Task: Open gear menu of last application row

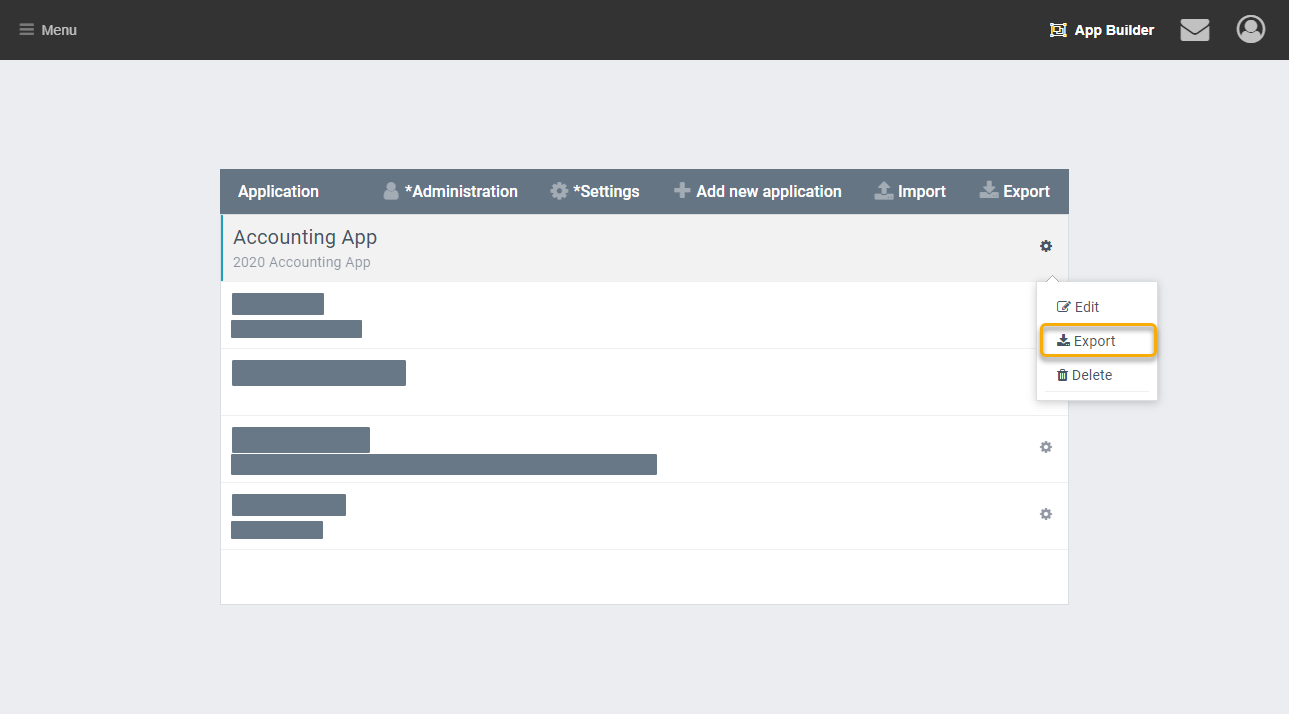Action: point(1046,514)
